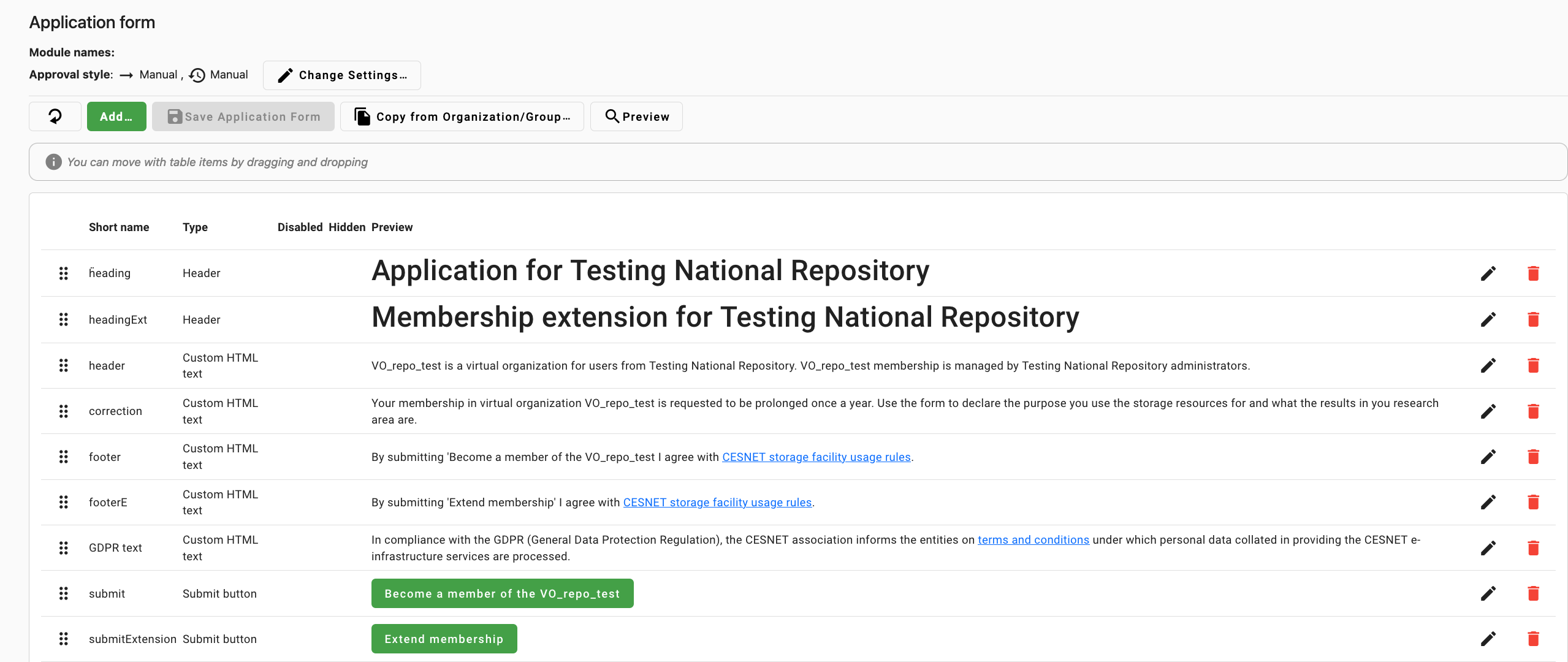Delete the footer form item
The height and width of the screenshot is (662, 1568).
coord(1533,457)
